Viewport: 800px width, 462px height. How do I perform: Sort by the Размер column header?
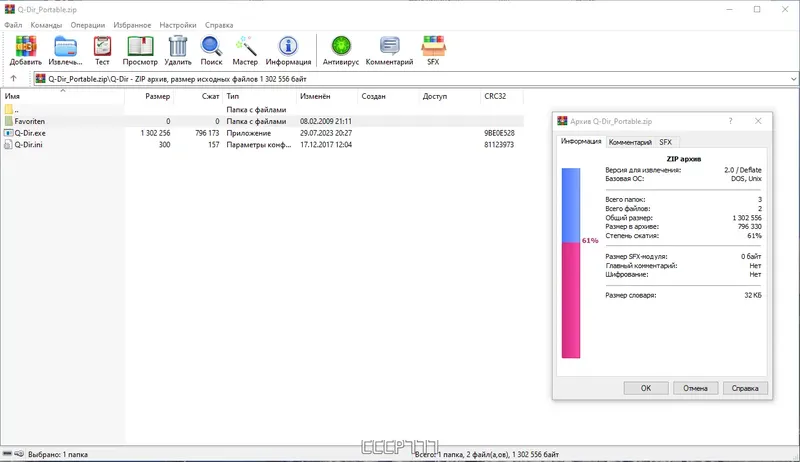pos(149,96)
